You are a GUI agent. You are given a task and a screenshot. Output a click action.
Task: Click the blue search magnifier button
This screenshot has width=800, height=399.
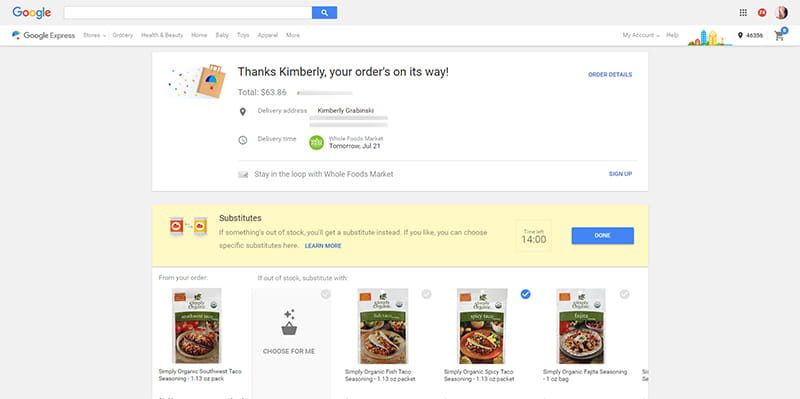(324, 13)
